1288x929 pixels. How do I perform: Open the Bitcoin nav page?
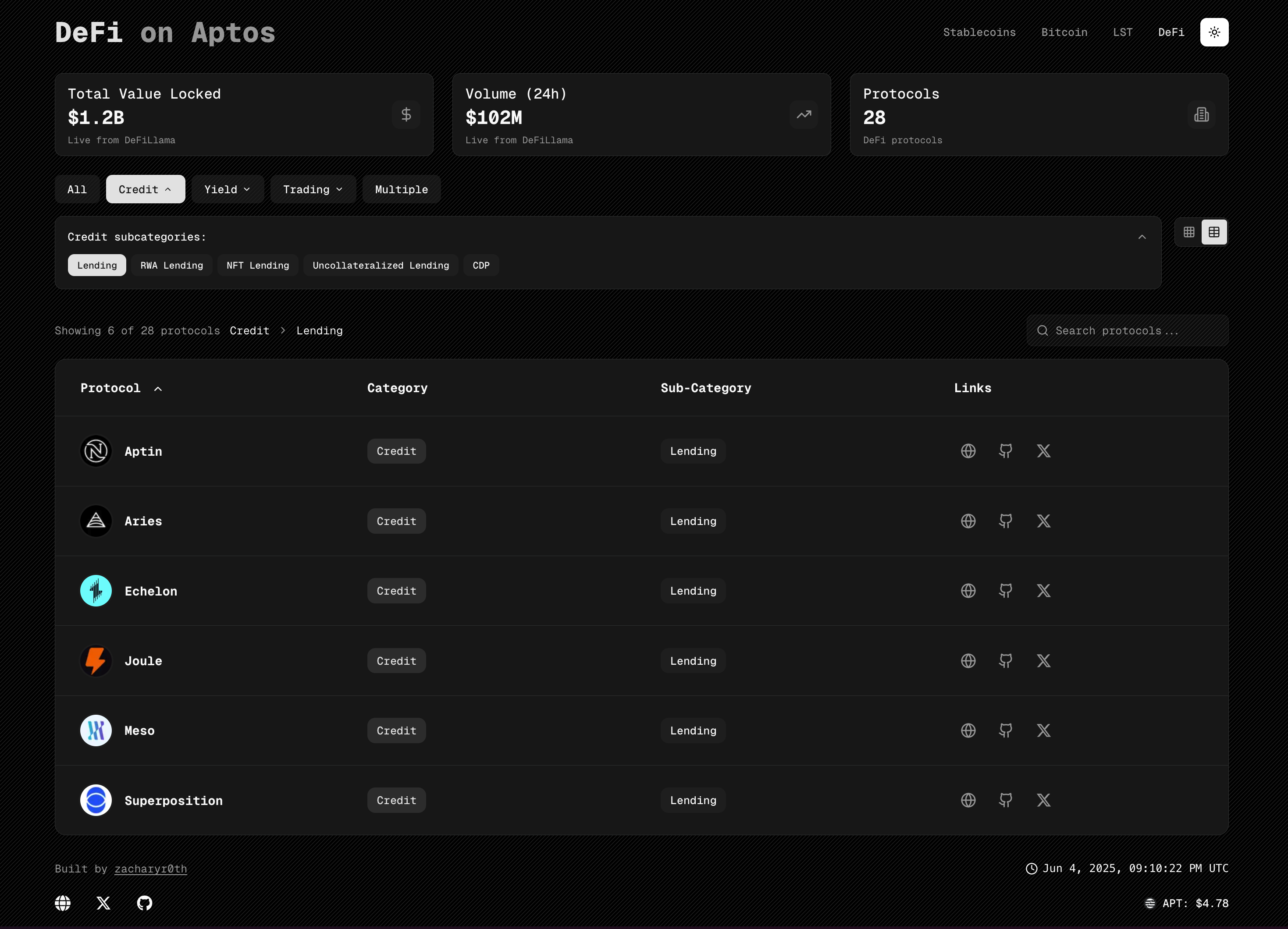point(1064,32)
